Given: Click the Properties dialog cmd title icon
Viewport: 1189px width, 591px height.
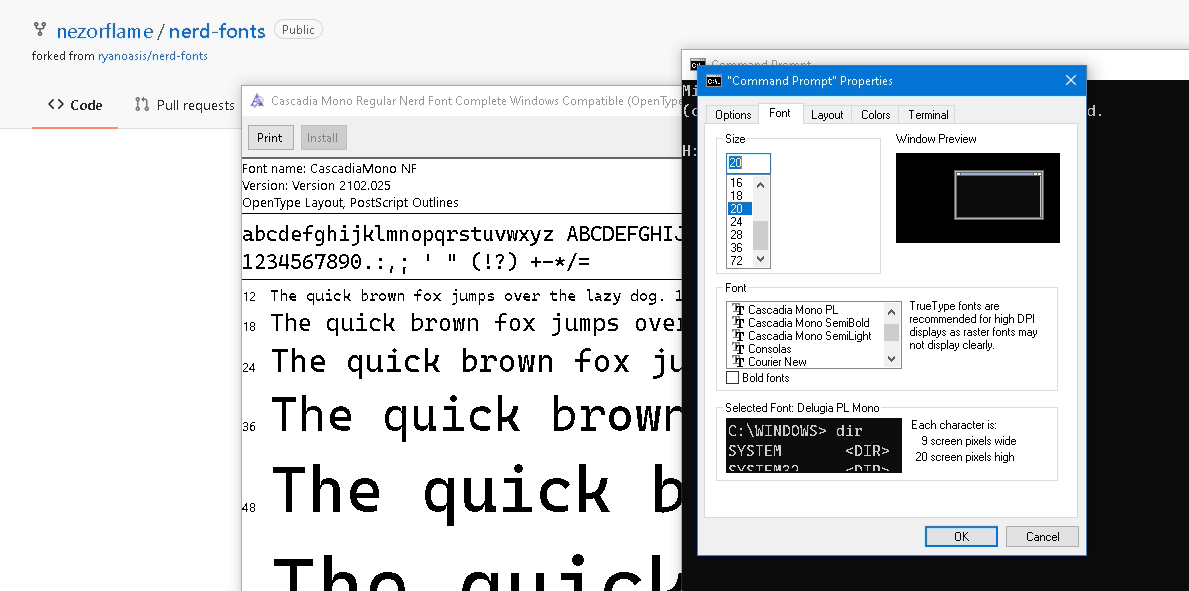Looking at the screenshot, I should [714, 80].
